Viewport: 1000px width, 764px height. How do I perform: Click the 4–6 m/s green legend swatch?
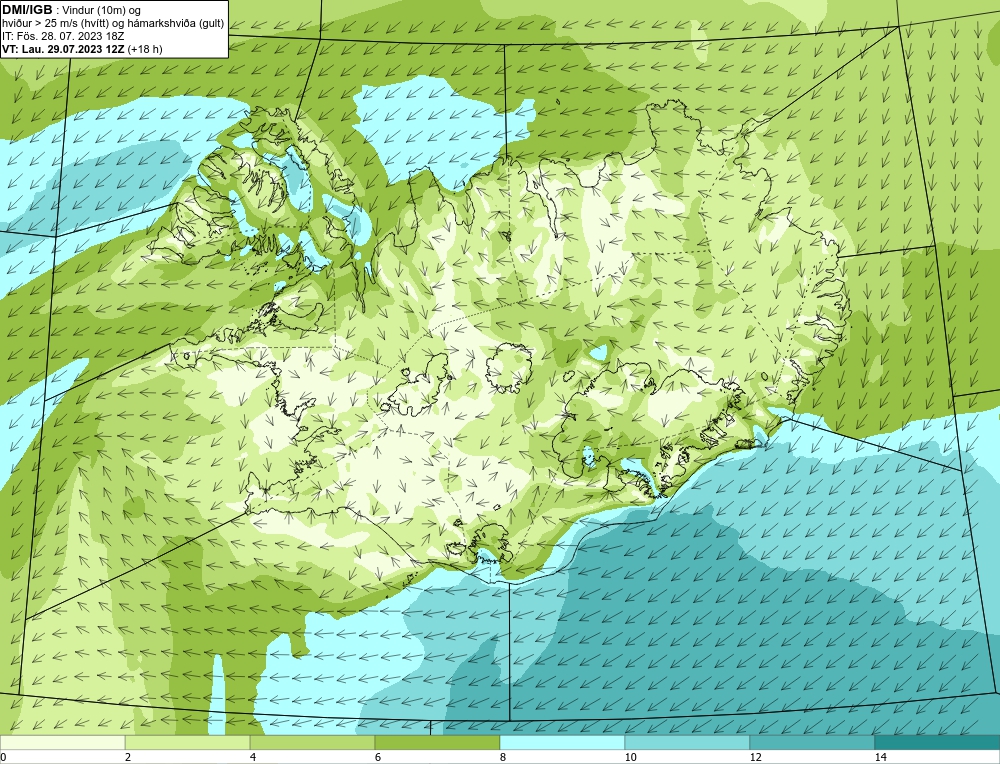[312, 743]
